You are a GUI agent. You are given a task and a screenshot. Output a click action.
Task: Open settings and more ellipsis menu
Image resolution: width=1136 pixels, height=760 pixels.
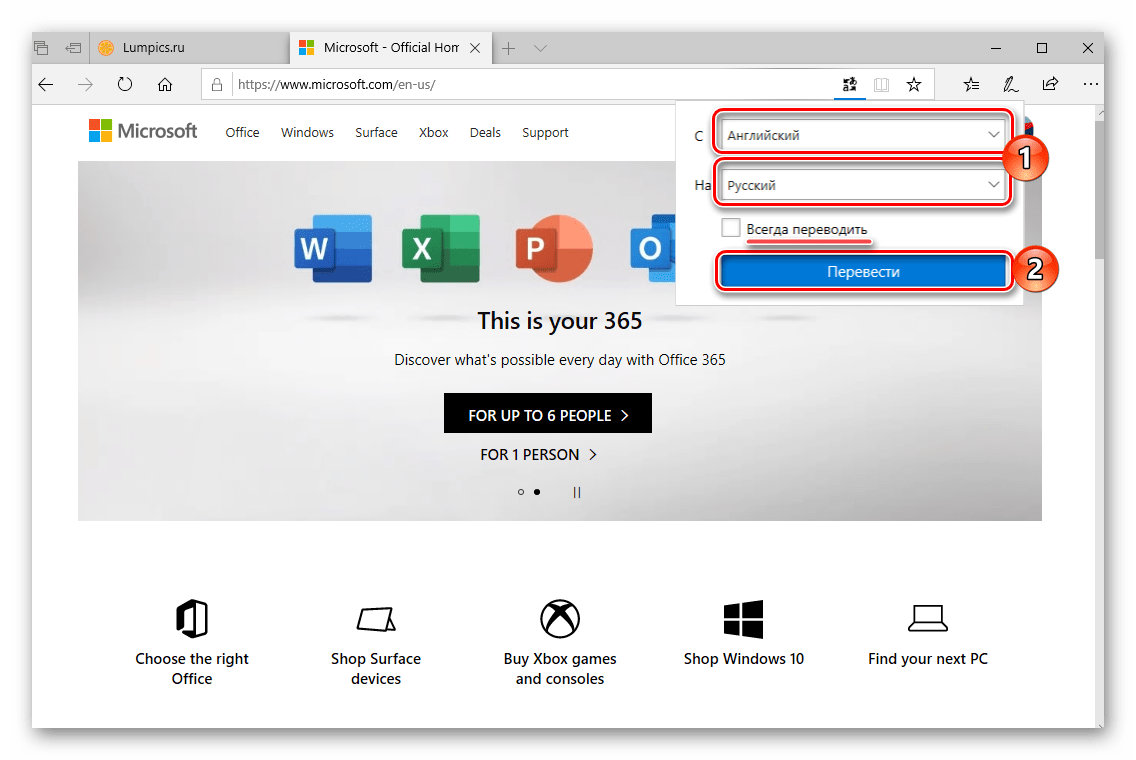(x=1090, y=85)
